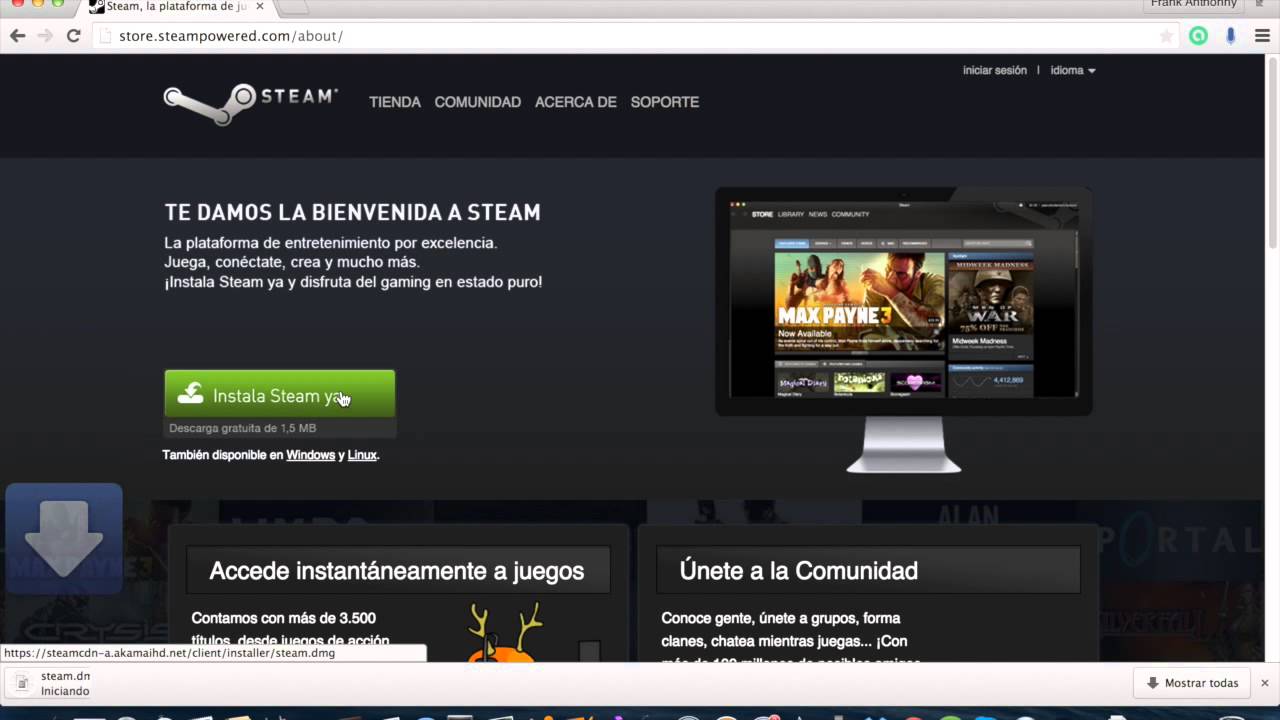Image resolution: width=1280 pixels, height=720 pixels.
Task: Click the Frank Anthonny profile button
Action: click(x=1194, y=5)
